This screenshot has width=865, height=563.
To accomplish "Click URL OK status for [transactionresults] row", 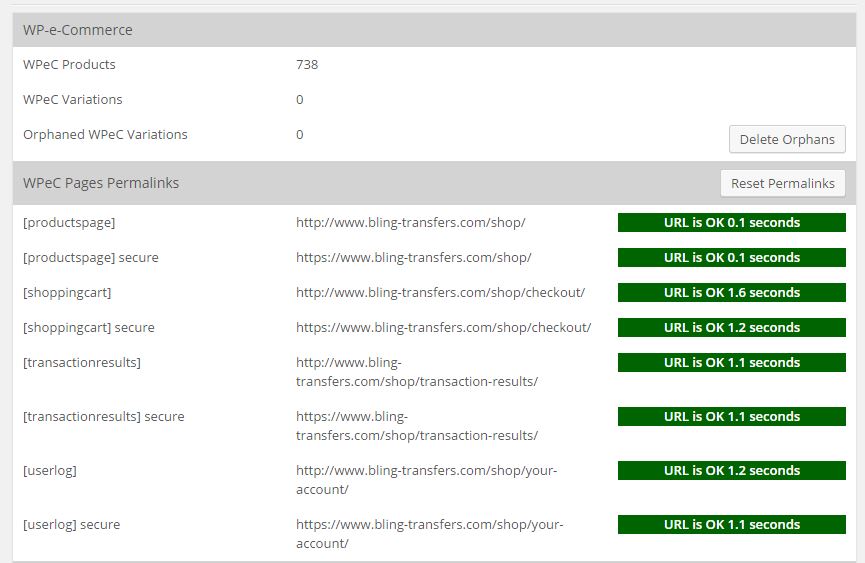I will pyautogui.click(x=731, y=362).
